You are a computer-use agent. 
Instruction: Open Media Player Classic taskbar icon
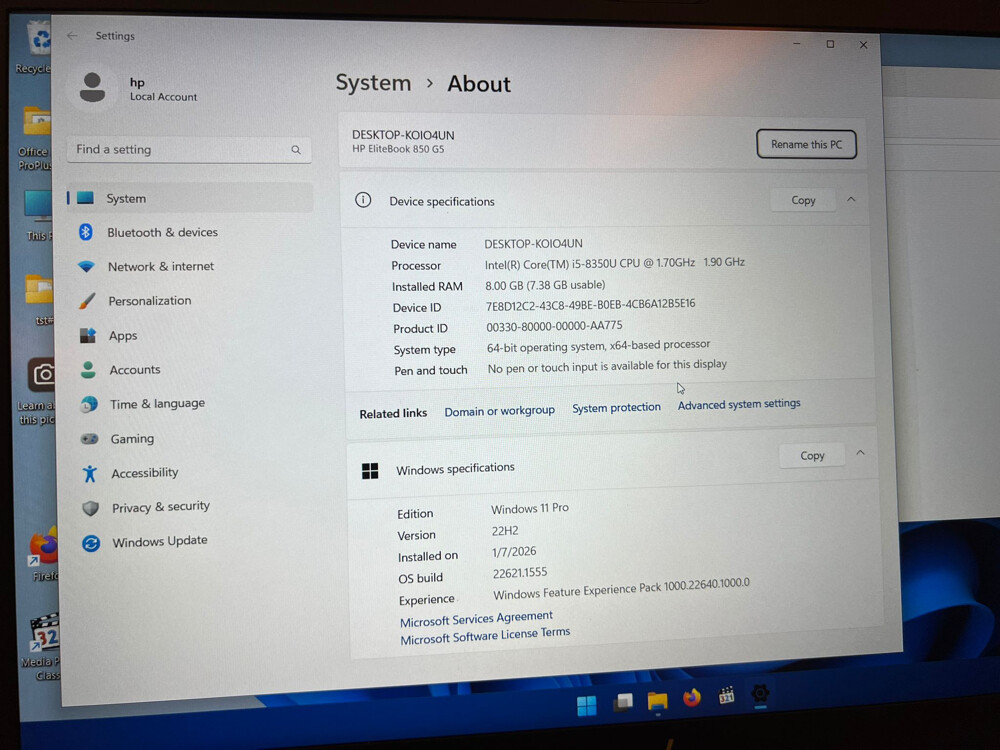click(726, 695)
